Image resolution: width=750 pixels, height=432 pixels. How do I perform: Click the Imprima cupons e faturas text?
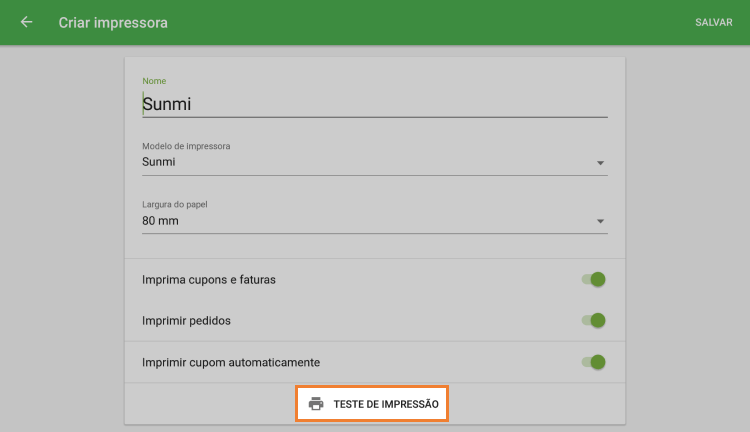209,279
